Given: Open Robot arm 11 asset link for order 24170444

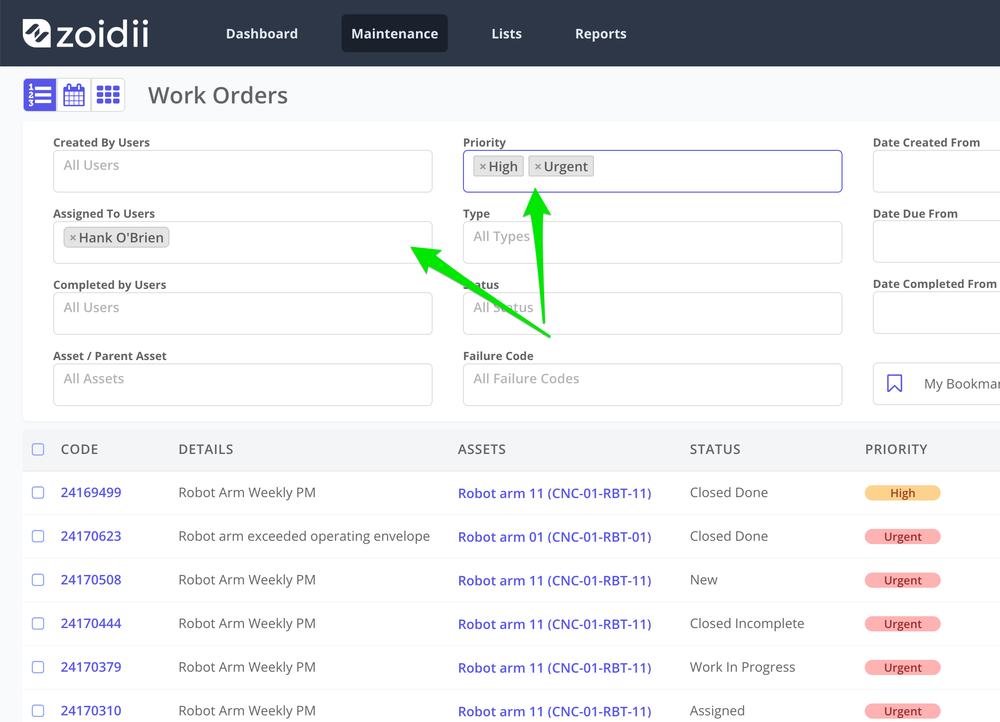Looking at the screenshot, I should [554, 624].
